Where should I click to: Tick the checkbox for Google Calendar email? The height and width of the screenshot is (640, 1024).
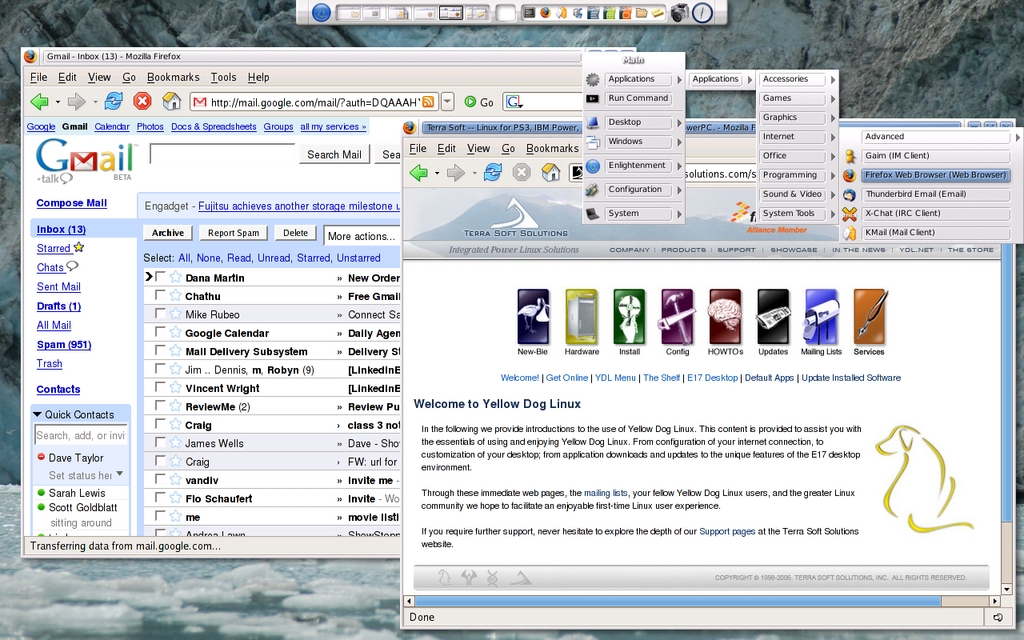click(160, 333)
